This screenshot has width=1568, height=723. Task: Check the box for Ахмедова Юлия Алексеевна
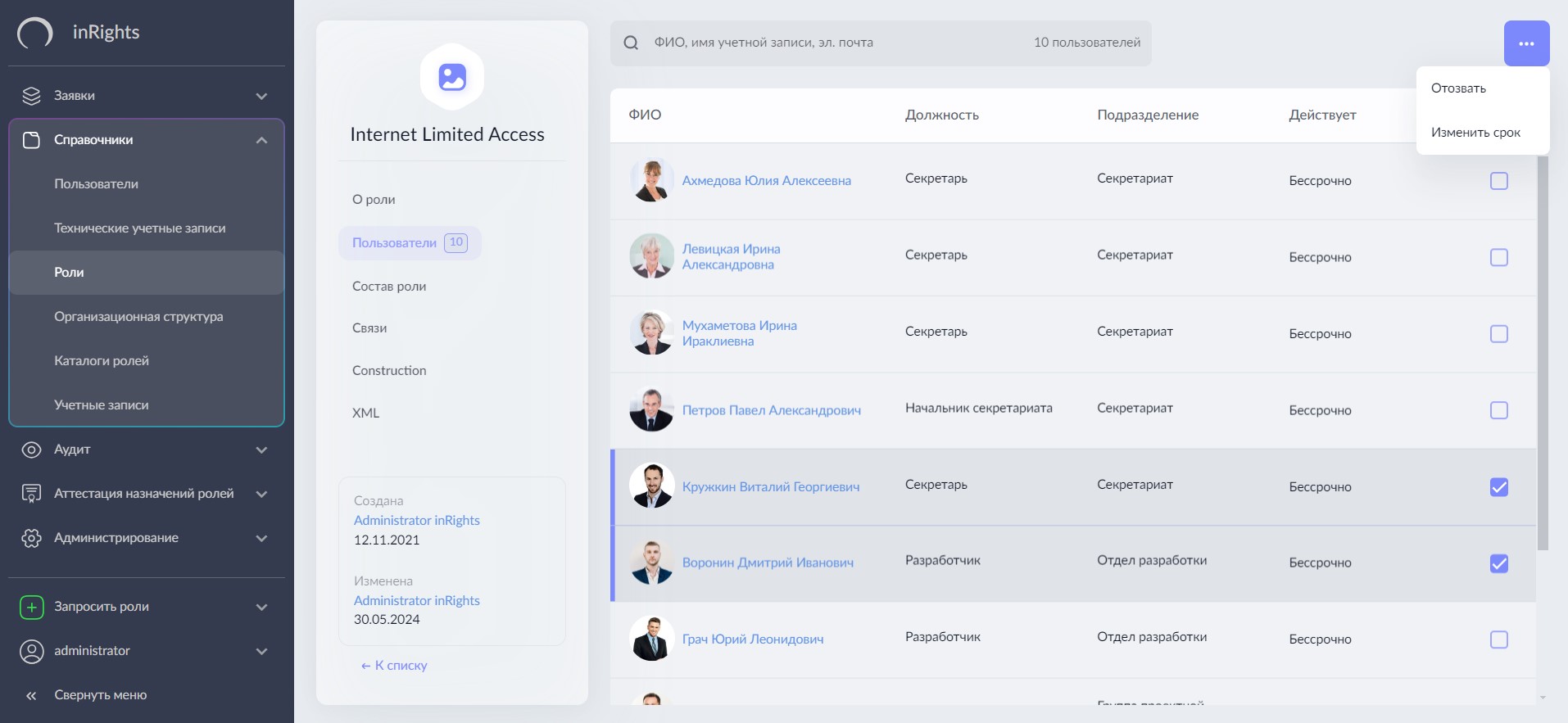coord(1498,181)
